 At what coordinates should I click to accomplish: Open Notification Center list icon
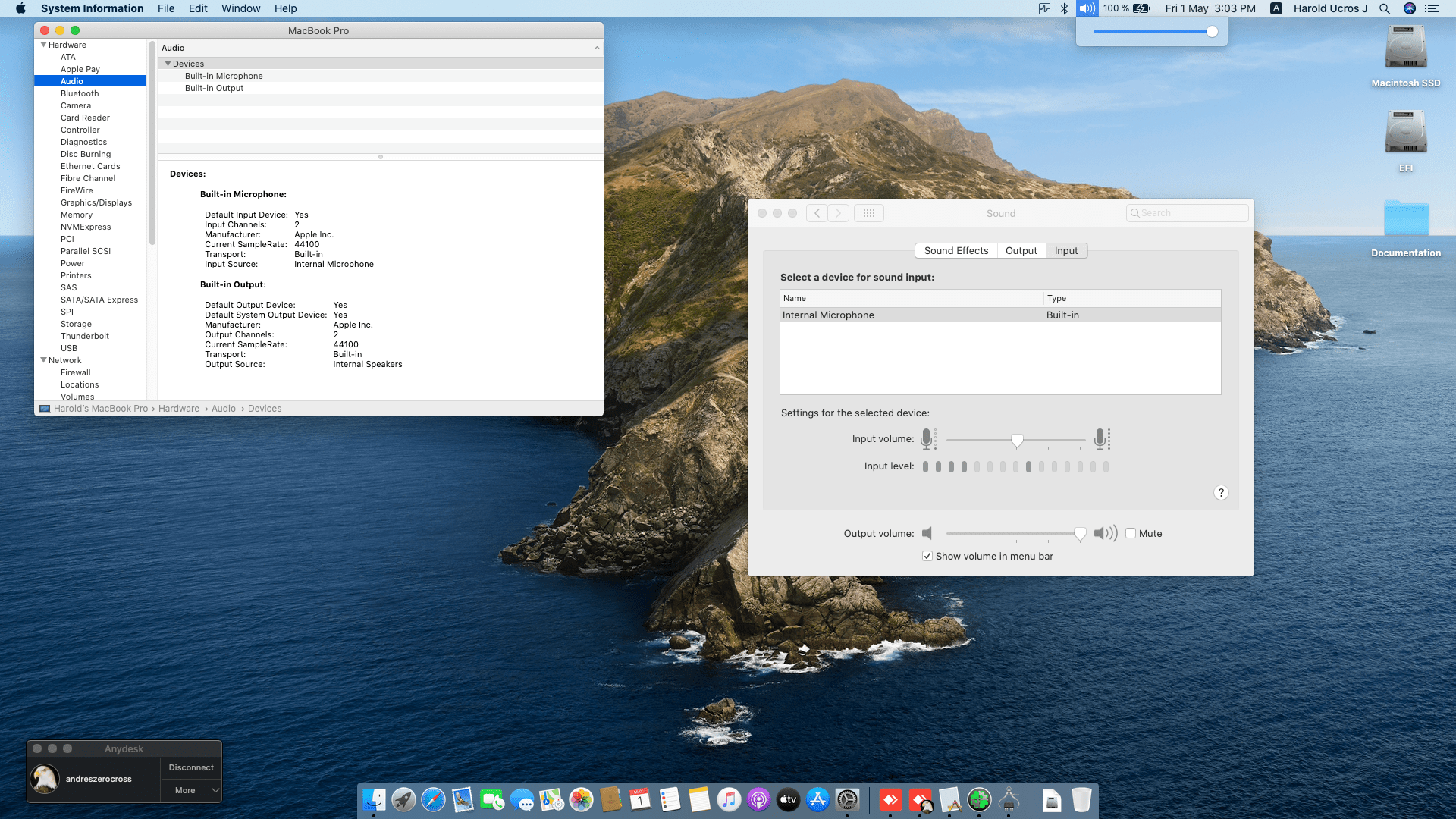pyautogui.click(x=1432, y=8)
